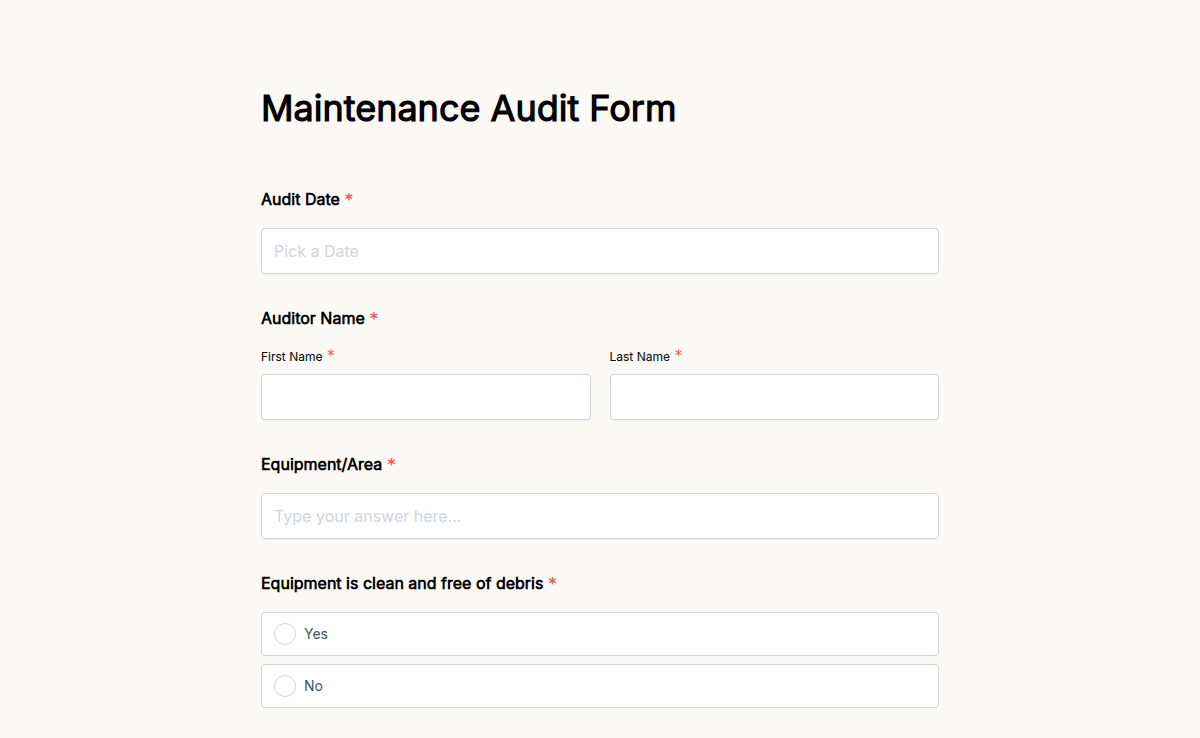Click the Last Name label
The width and height of the screenshot is (1200, 738).
[x=638, y=356]
